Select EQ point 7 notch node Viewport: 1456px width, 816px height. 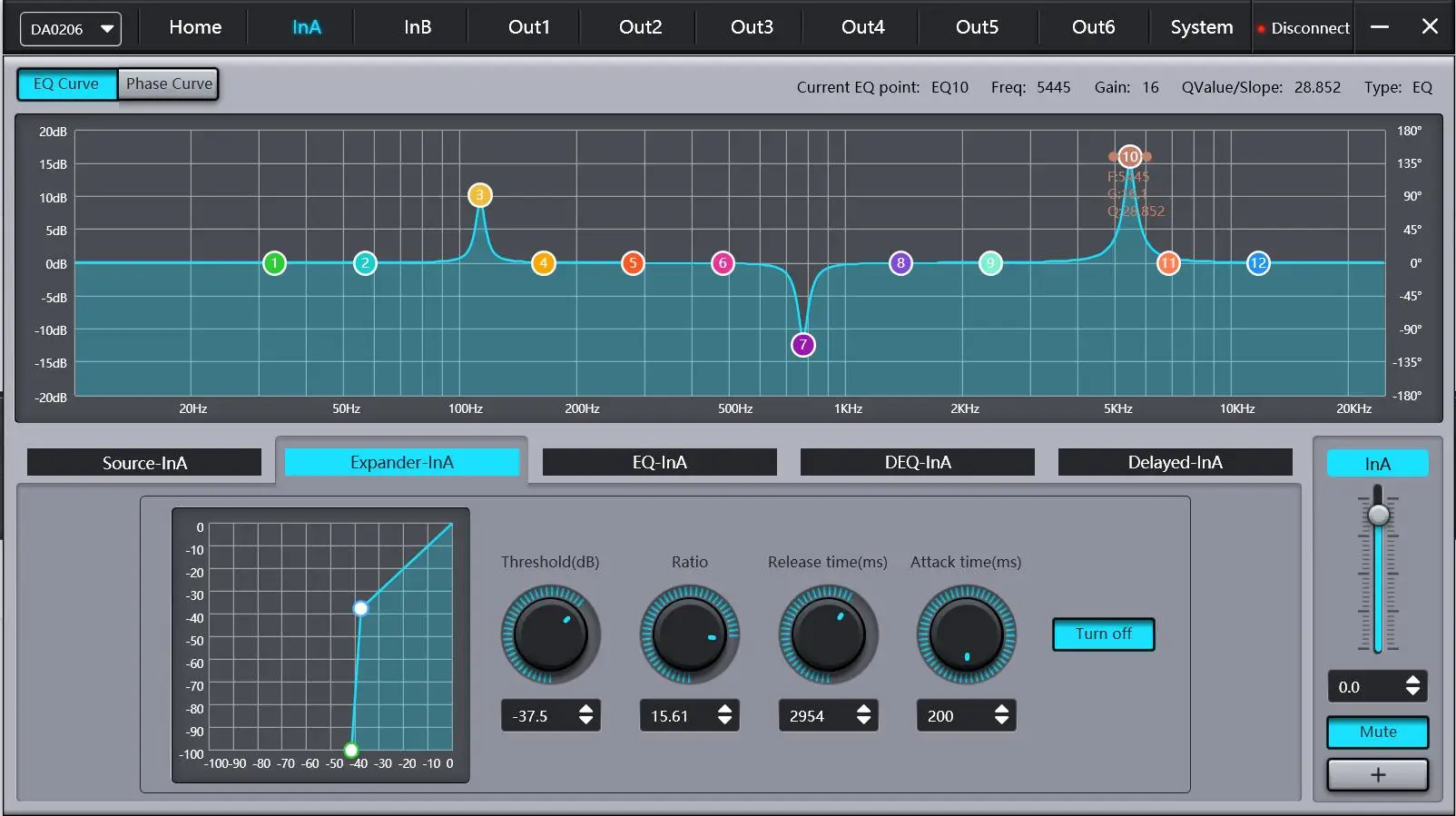[803, 345]
